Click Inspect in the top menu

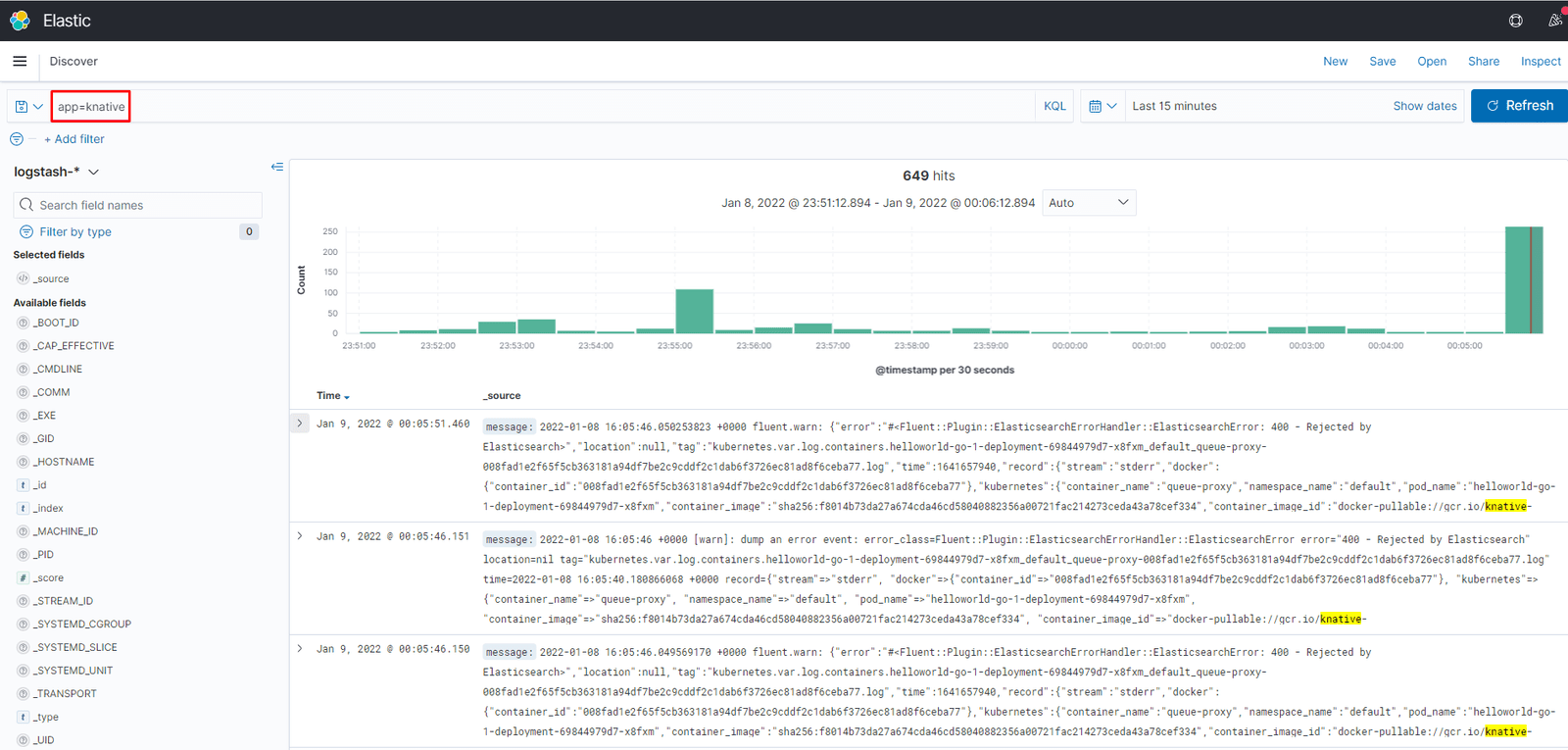click(x=1541, y=61)
